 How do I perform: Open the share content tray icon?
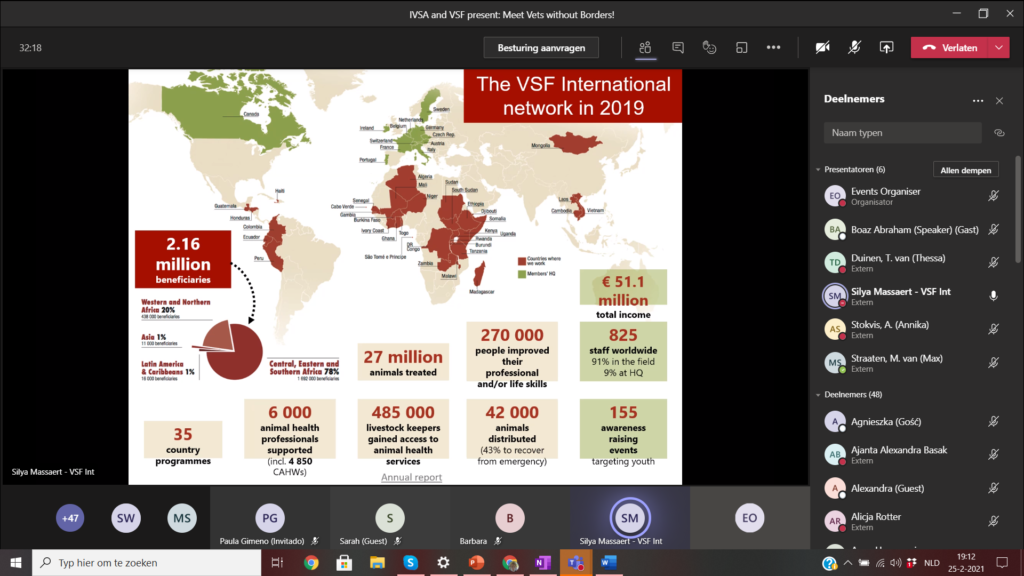(x=886, y=47)
